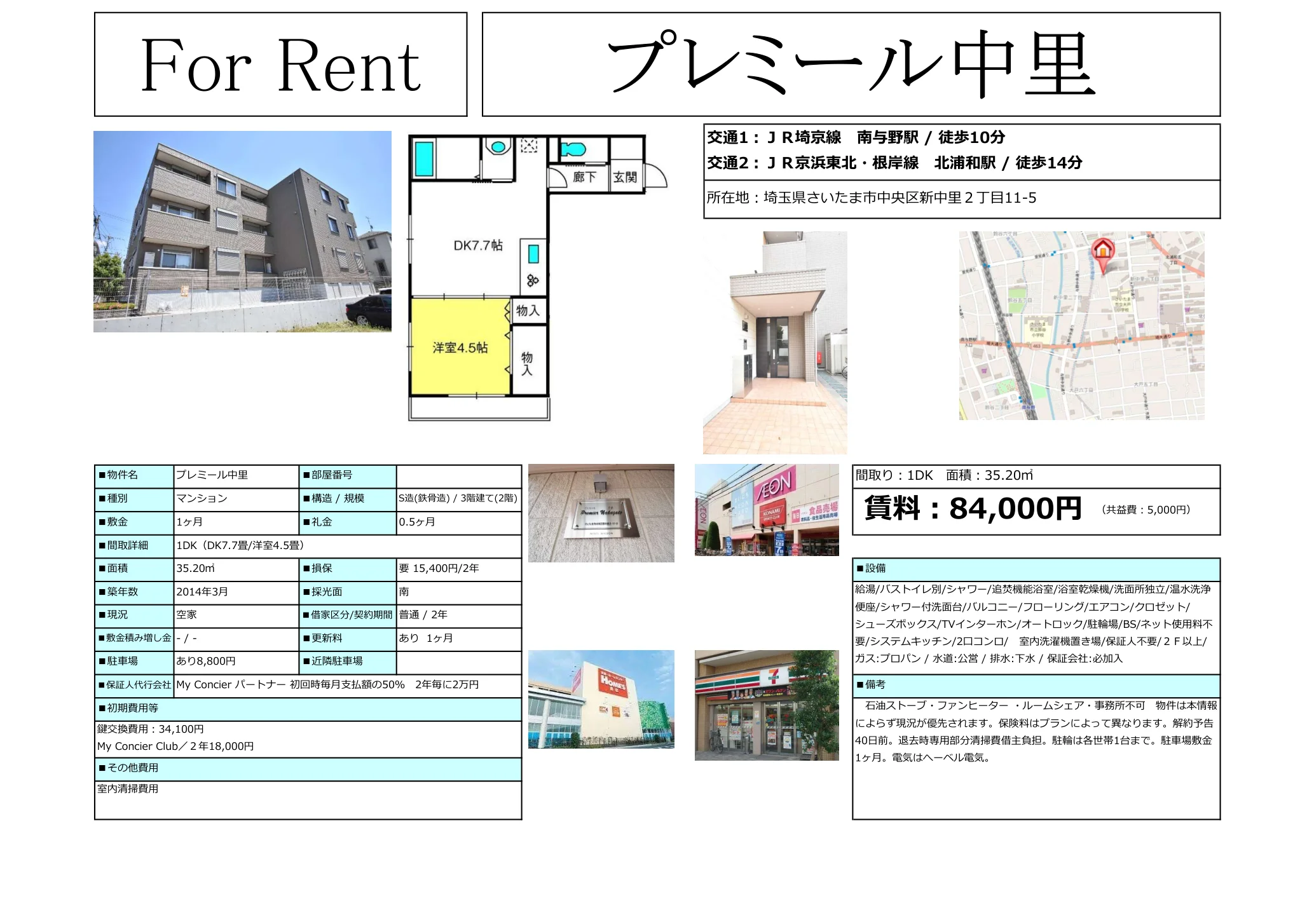The image size is (1307, 924).
Task: Click the For Rent heading box
Action: tap(280, 64)
